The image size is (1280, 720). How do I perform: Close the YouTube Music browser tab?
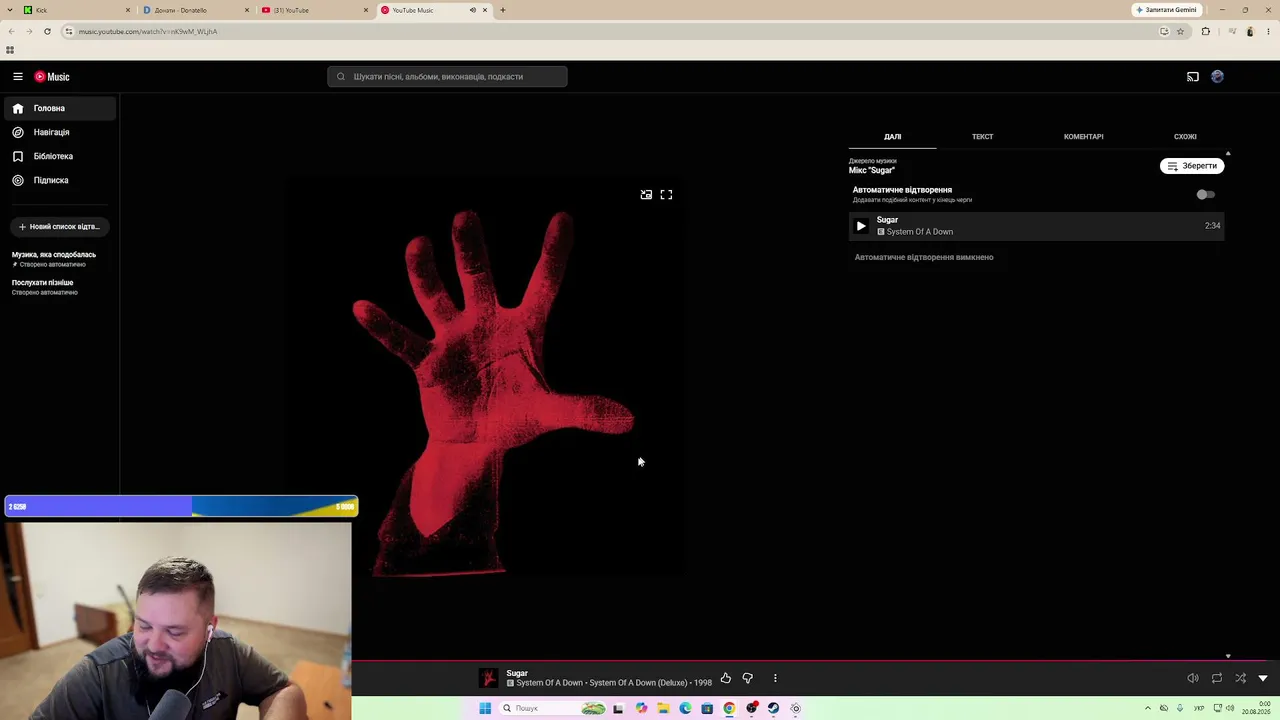pyautogui.click(x=485, y=10)
